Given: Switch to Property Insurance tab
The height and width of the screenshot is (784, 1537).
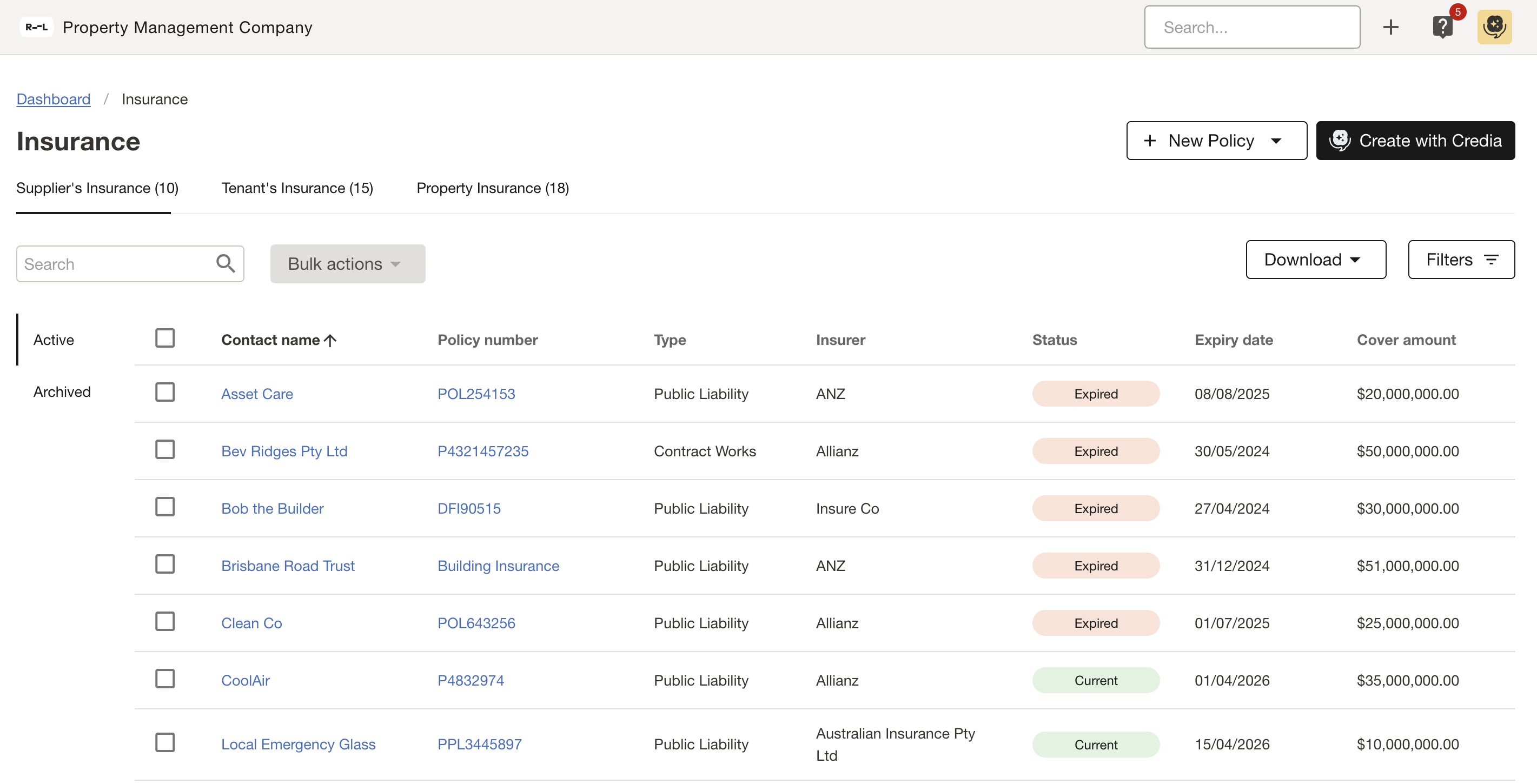Looking at the screenshot, I should (x=492, y=188).
